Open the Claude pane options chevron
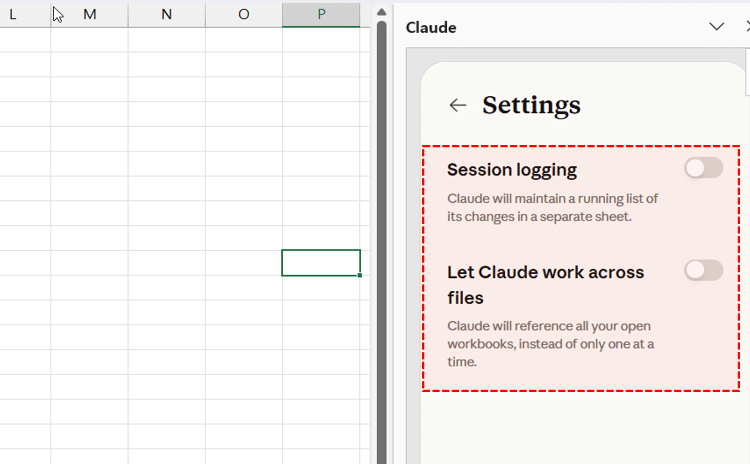 (716, 27)
